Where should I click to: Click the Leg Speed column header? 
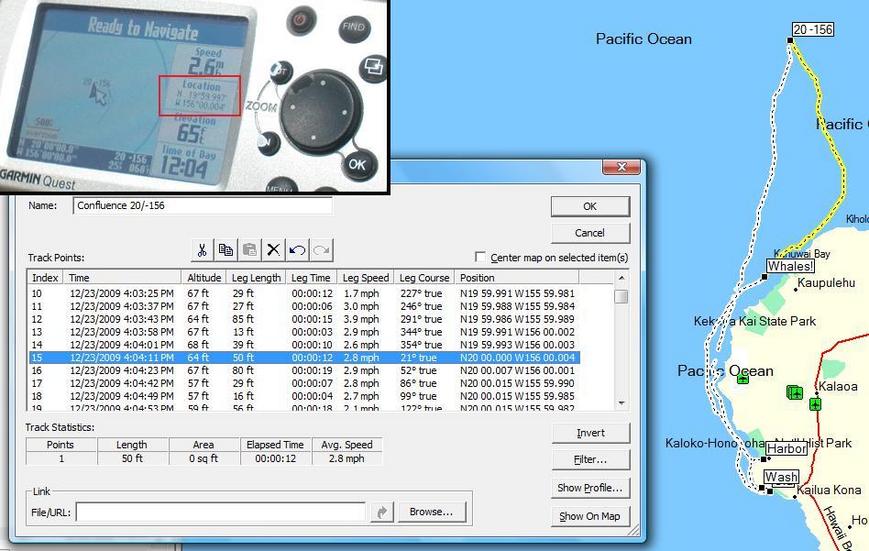[x=366, y=278]
